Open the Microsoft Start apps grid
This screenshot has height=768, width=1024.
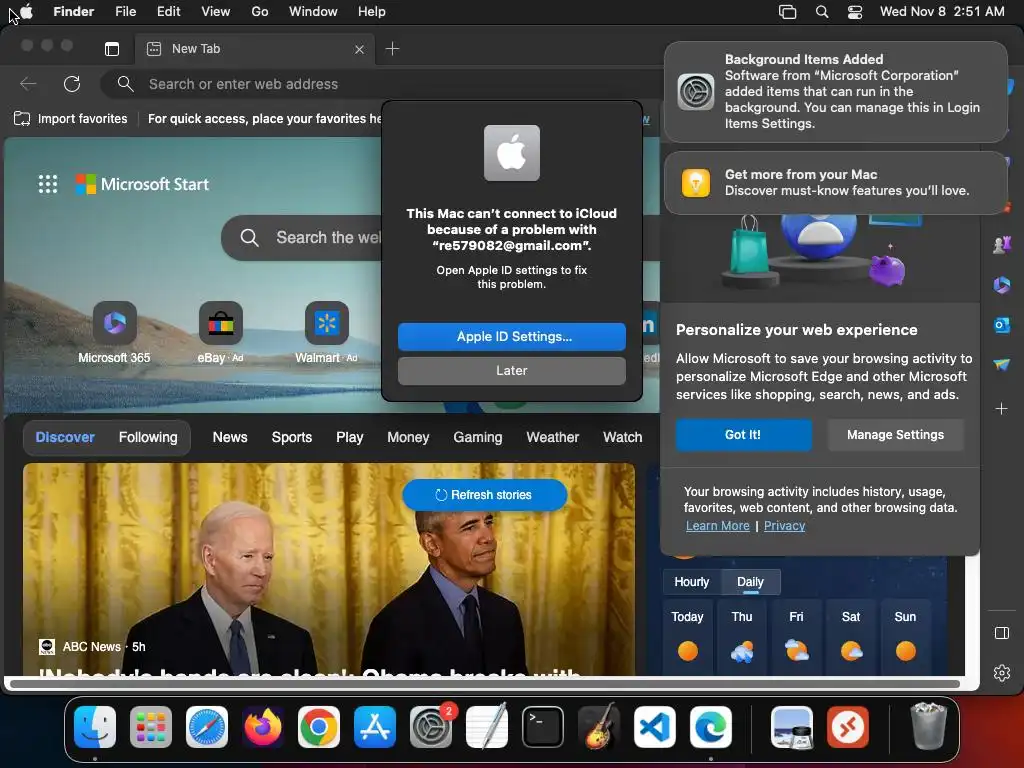click(x=48, y=184)
